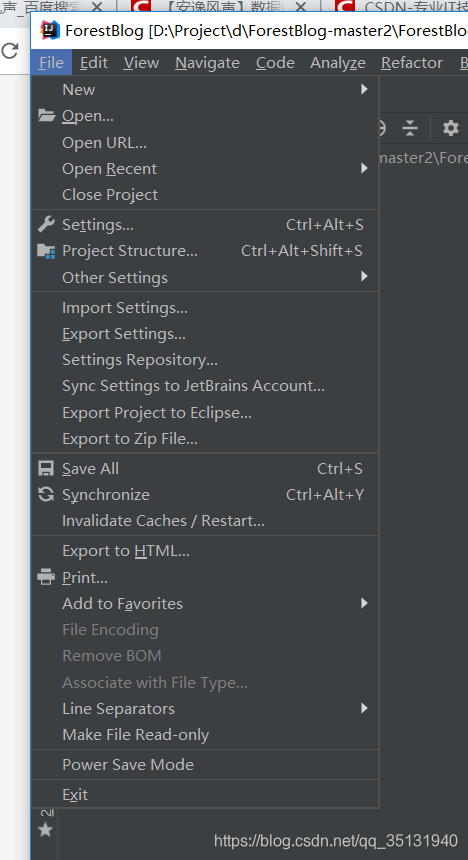The image size is (468, 860).
Task: Click the Favorites star icon in sidebar
Action: 46,830
